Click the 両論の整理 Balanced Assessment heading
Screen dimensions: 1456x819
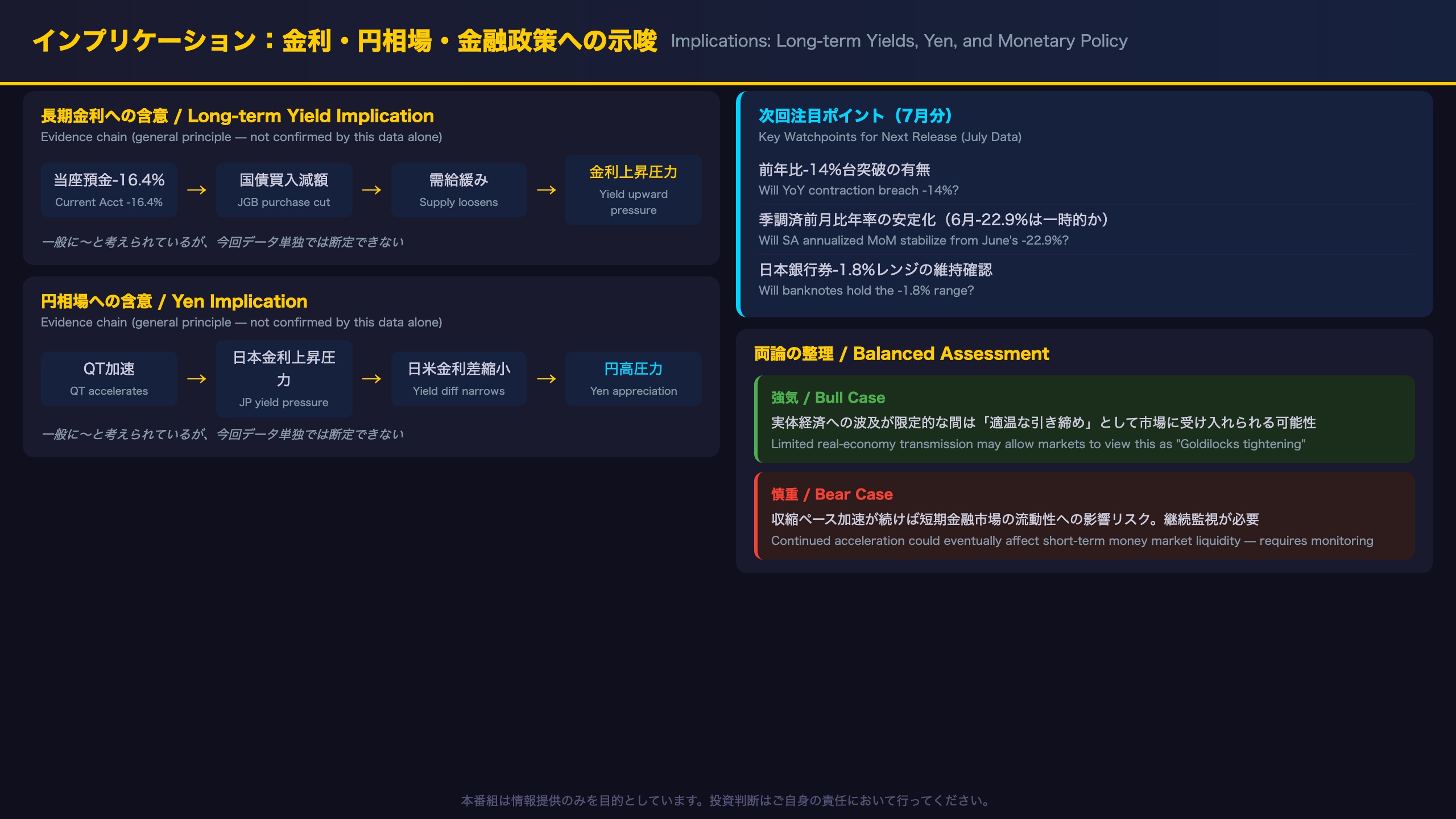coord(901,354)
